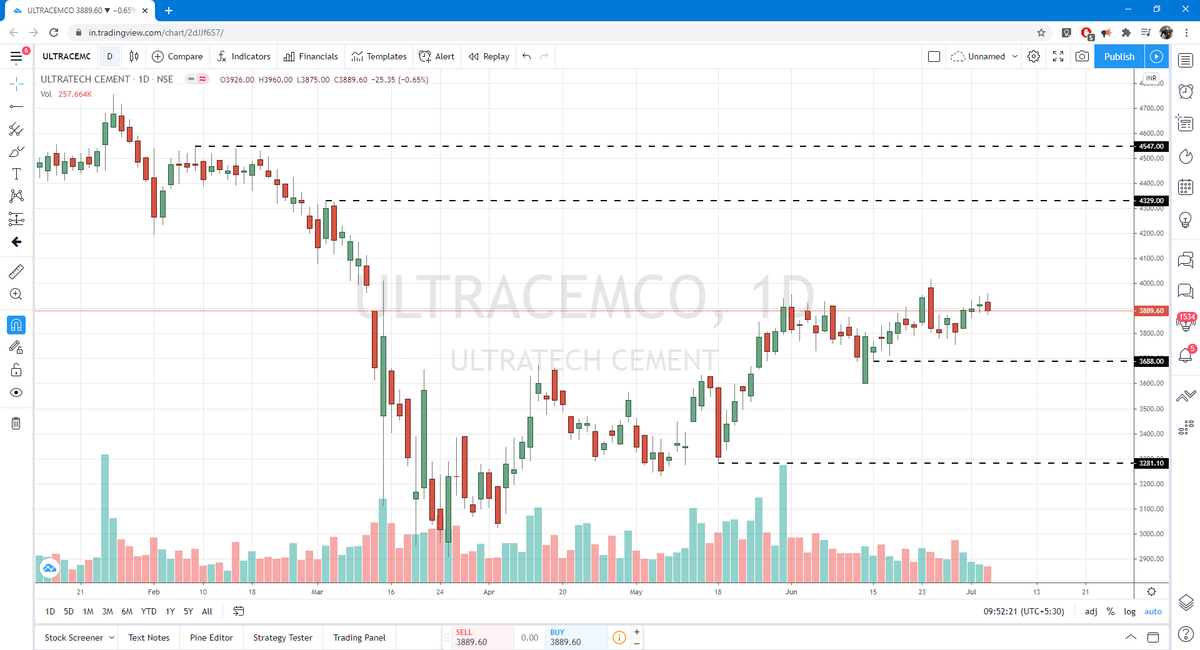The height and width of the screenshot is (650, 1200).
Task: Select the trend line drawing tool
Action: pos(16,106)
